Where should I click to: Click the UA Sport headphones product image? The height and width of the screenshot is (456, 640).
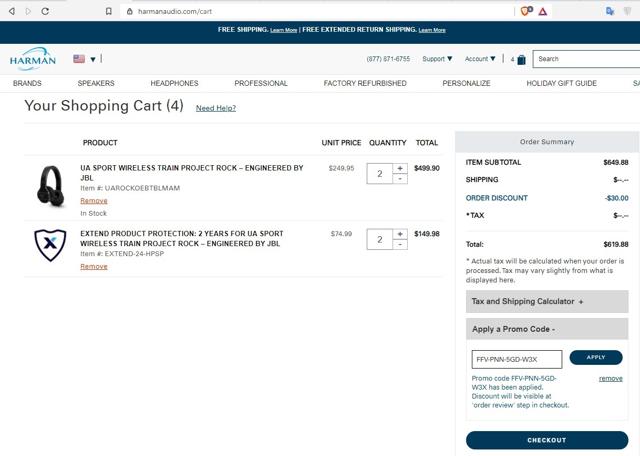[51, 186]
